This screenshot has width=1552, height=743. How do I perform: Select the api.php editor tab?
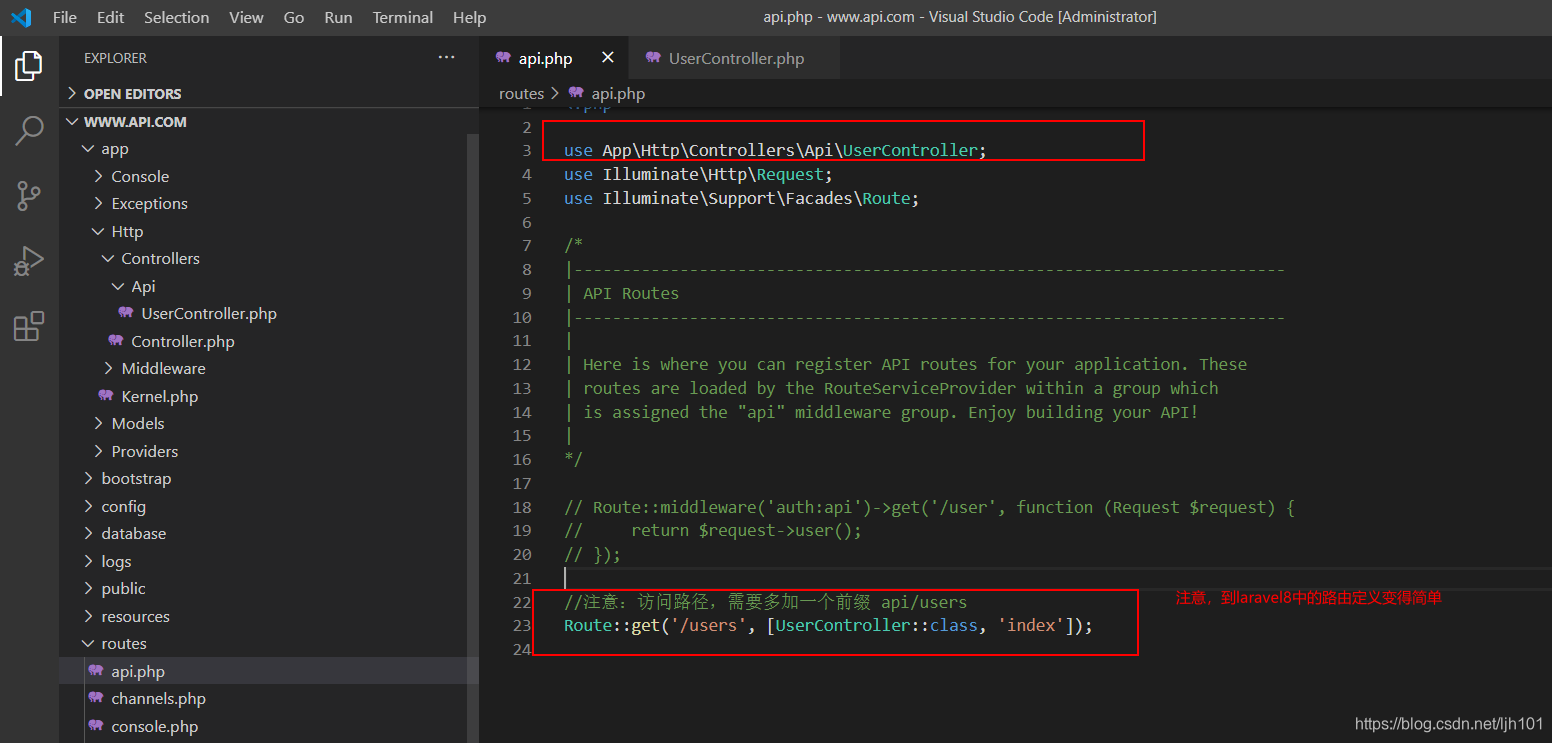555,58
